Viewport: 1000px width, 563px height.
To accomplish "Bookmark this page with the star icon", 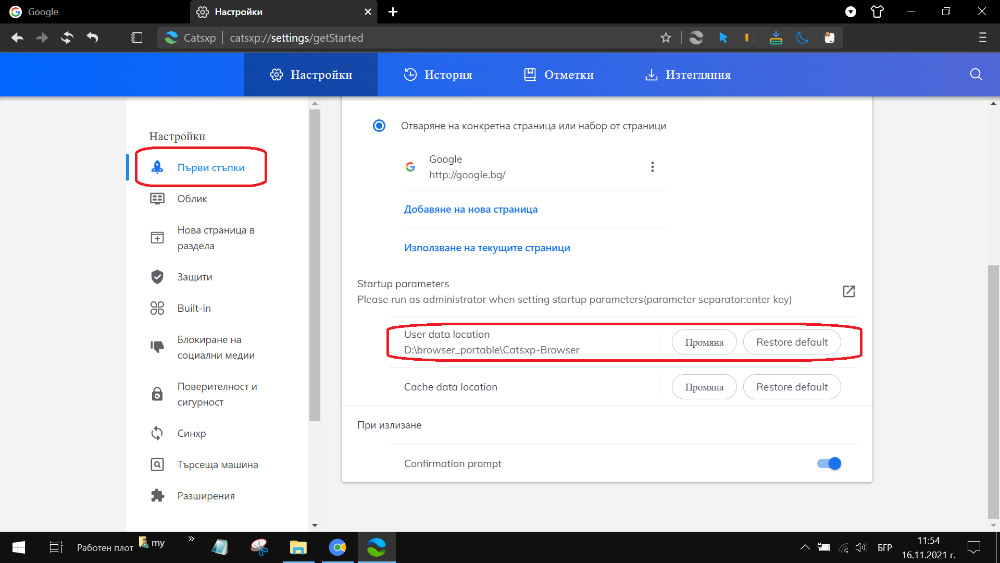I will click(666, 38).
